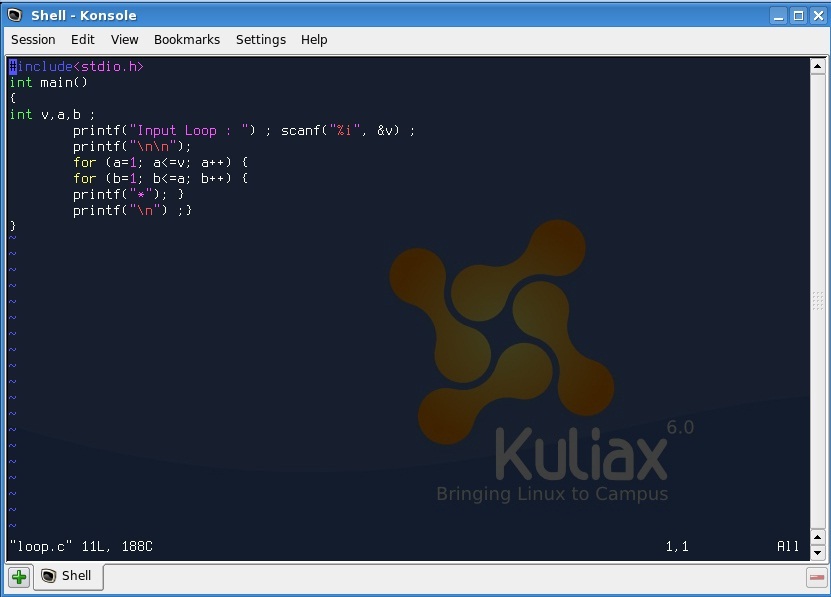Click the 'int main()' text
The height and width of the screenshot is (597, 831).
48,83
